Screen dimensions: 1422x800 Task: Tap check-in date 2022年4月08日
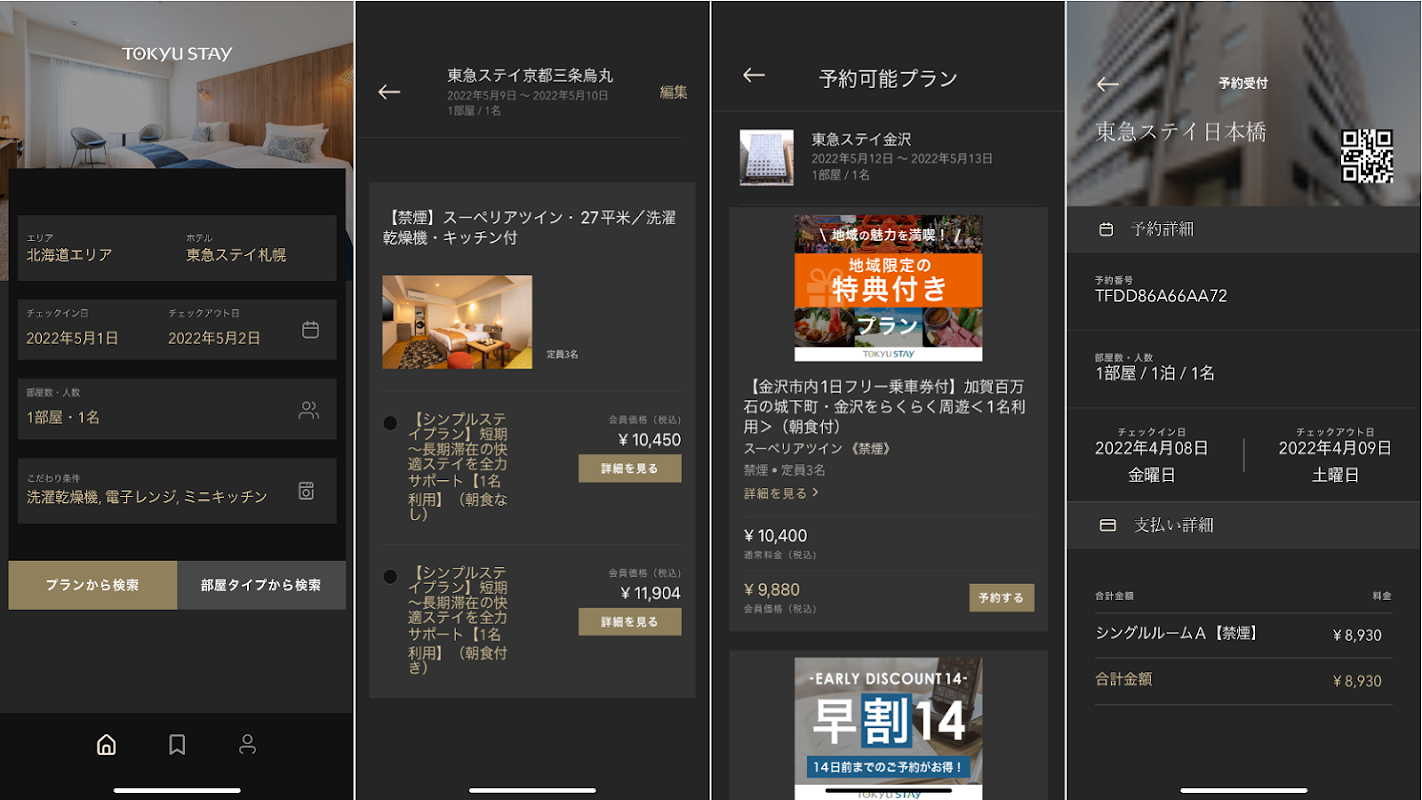(x=1151, y=448)
